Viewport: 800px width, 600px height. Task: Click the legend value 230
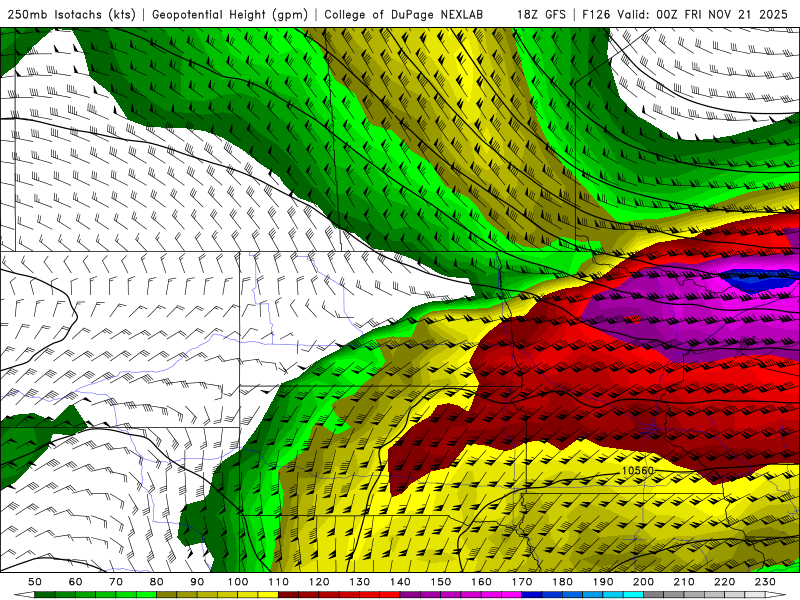coord(765,582)
